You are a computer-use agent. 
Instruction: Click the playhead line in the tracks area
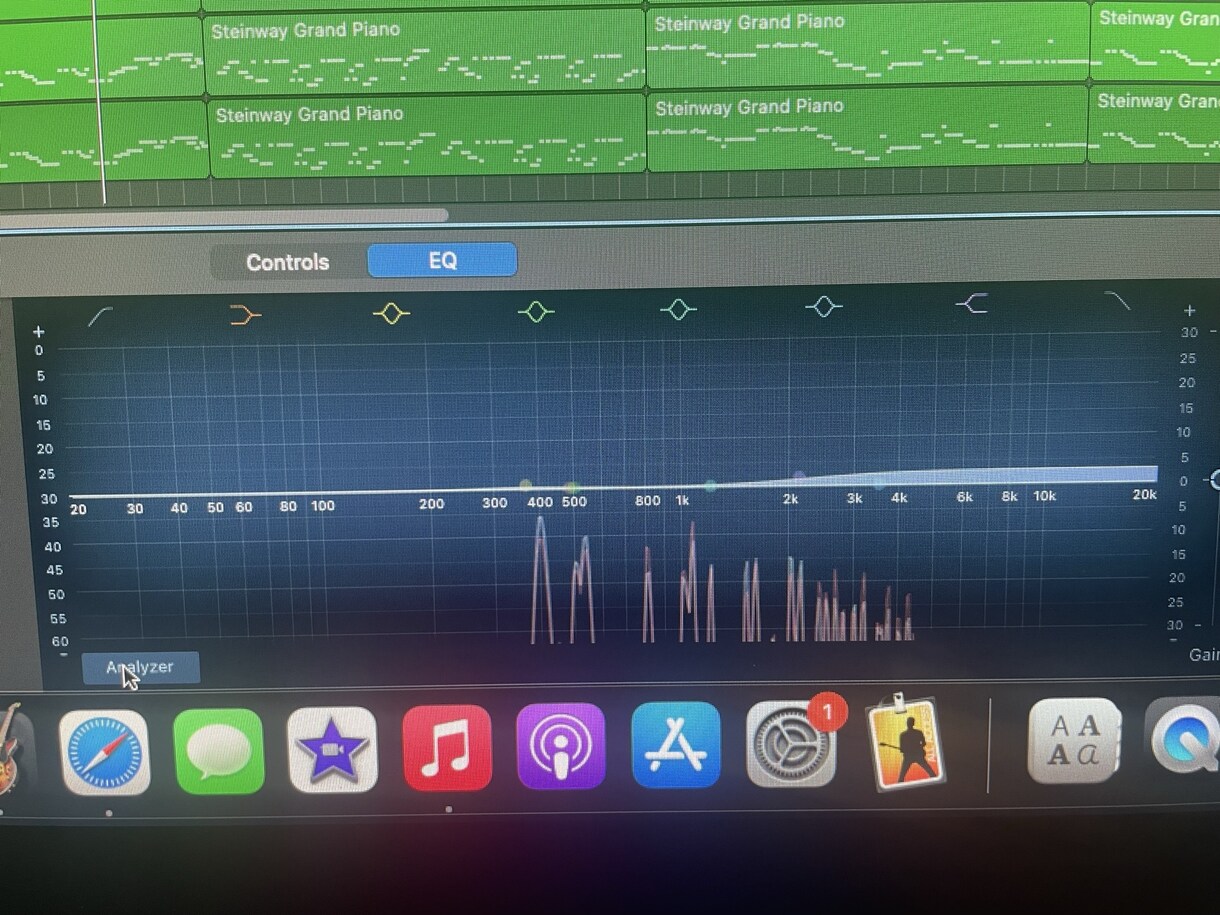point(99,100)
